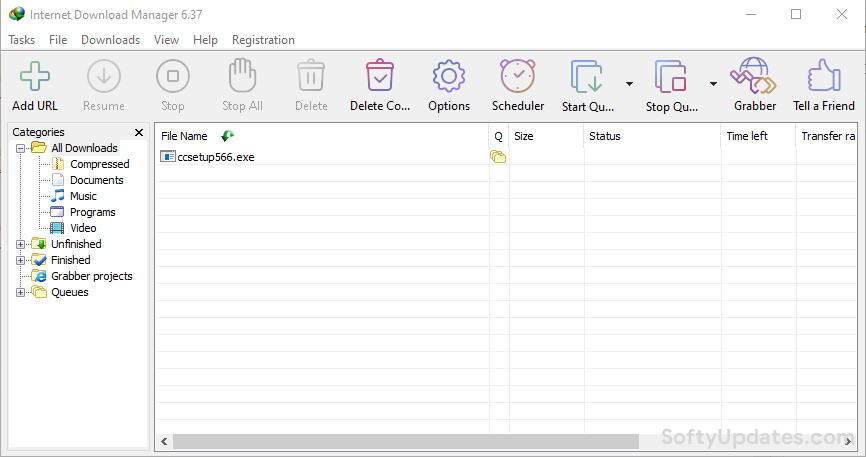Select the All Downloads category
Image resolution: width=866 pixels, height=457 pixels.
click(x=84, y=148)
